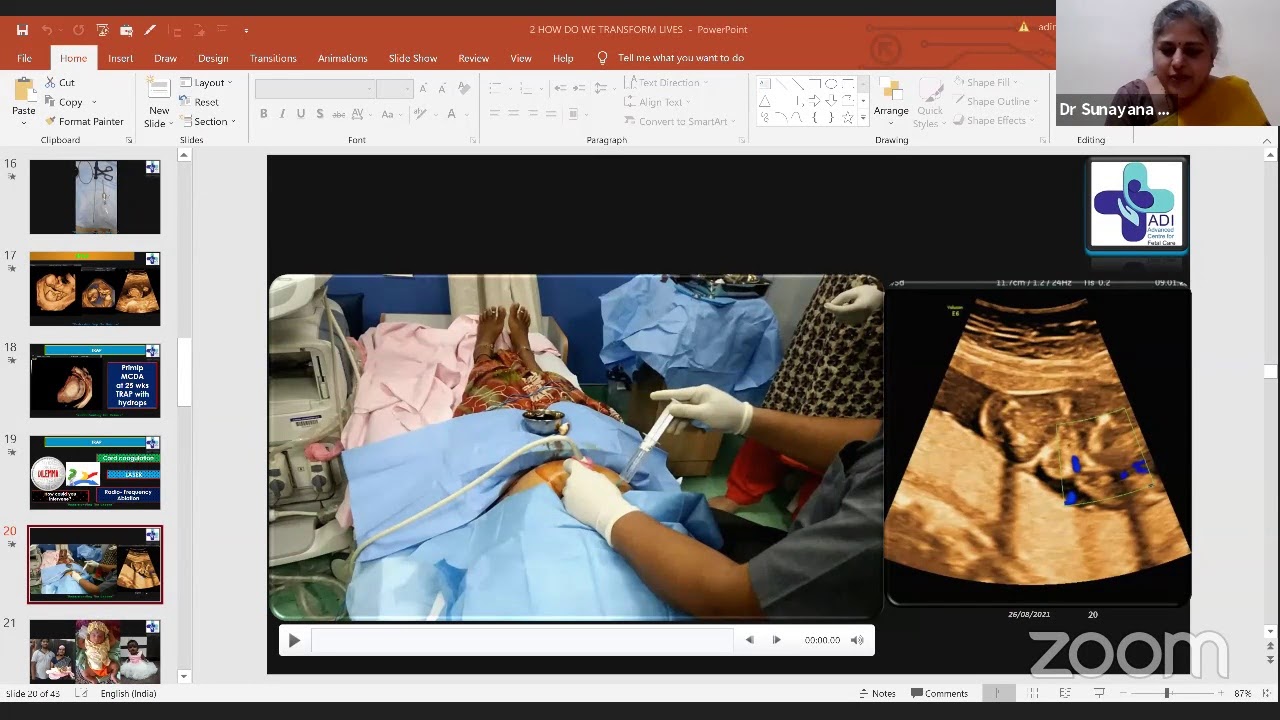Select slide 18 thumbnail with TRAP text
The height and width of the screenshot is (720, 1280).
95,381
